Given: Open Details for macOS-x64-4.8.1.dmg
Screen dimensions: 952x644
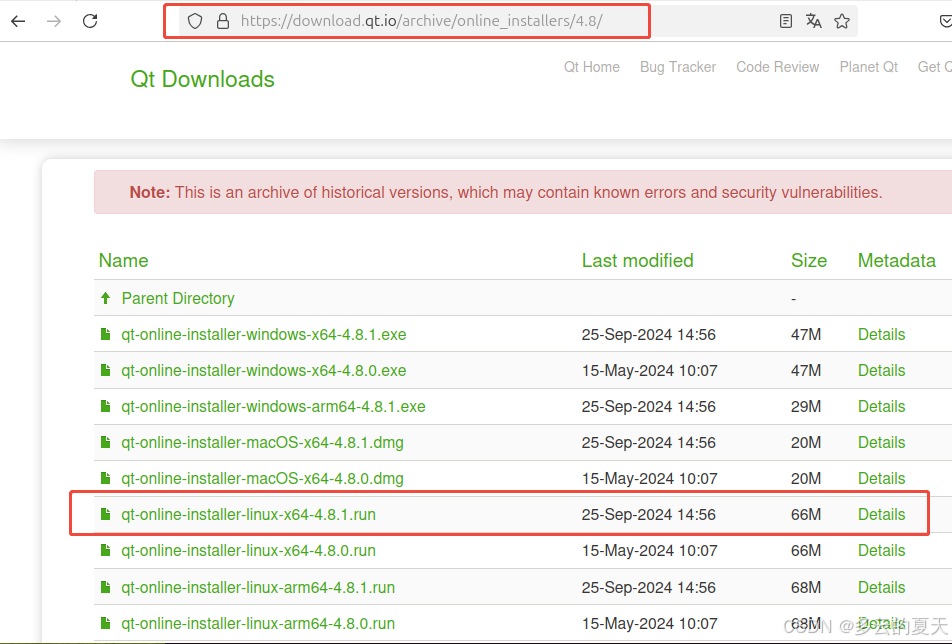Looking at the screenshot, I should (x=881, y=442).
